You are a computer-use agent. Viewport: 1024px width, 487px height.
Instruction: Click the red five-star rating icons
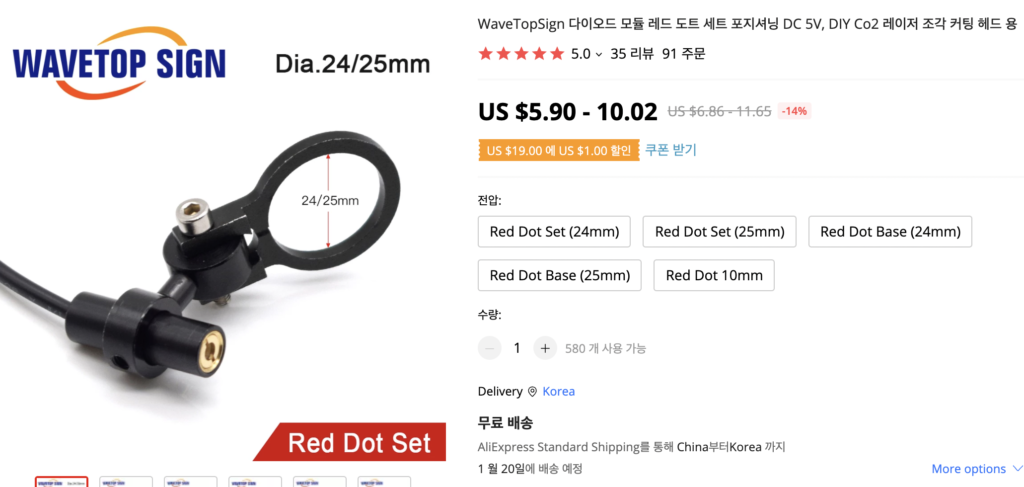click(x=521, y=54)
